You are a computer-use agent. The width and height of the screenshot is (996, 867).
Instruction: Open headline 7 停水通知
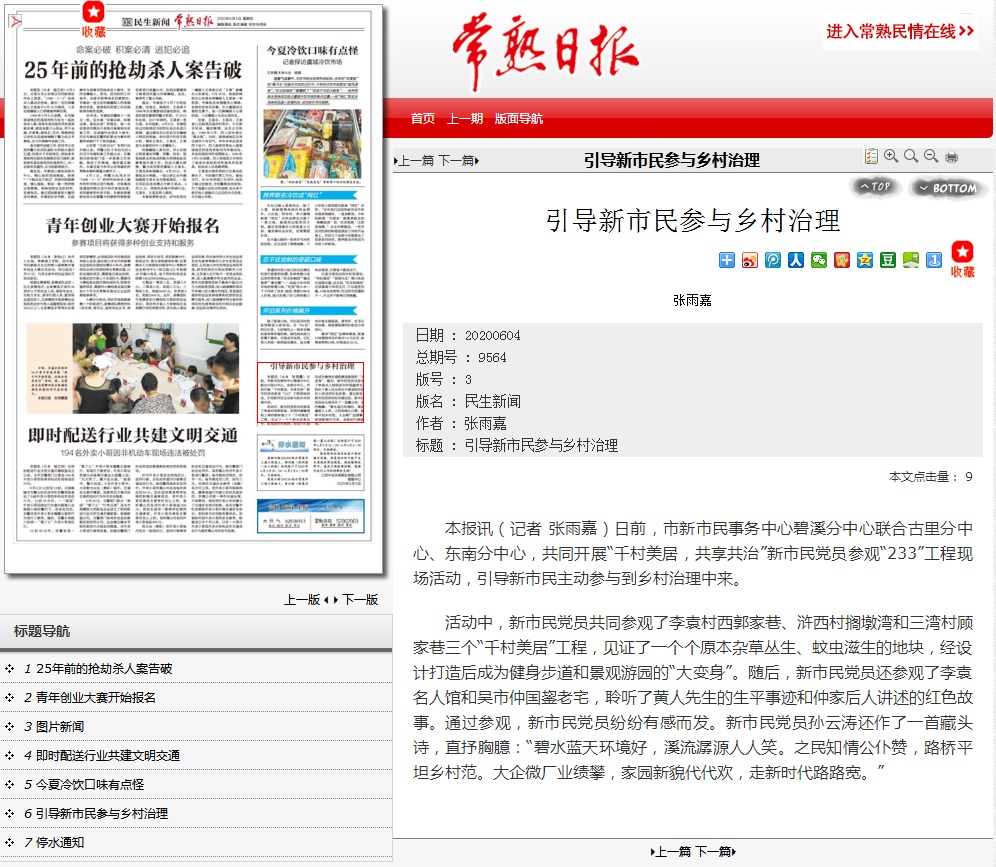(x=60, y=842)
